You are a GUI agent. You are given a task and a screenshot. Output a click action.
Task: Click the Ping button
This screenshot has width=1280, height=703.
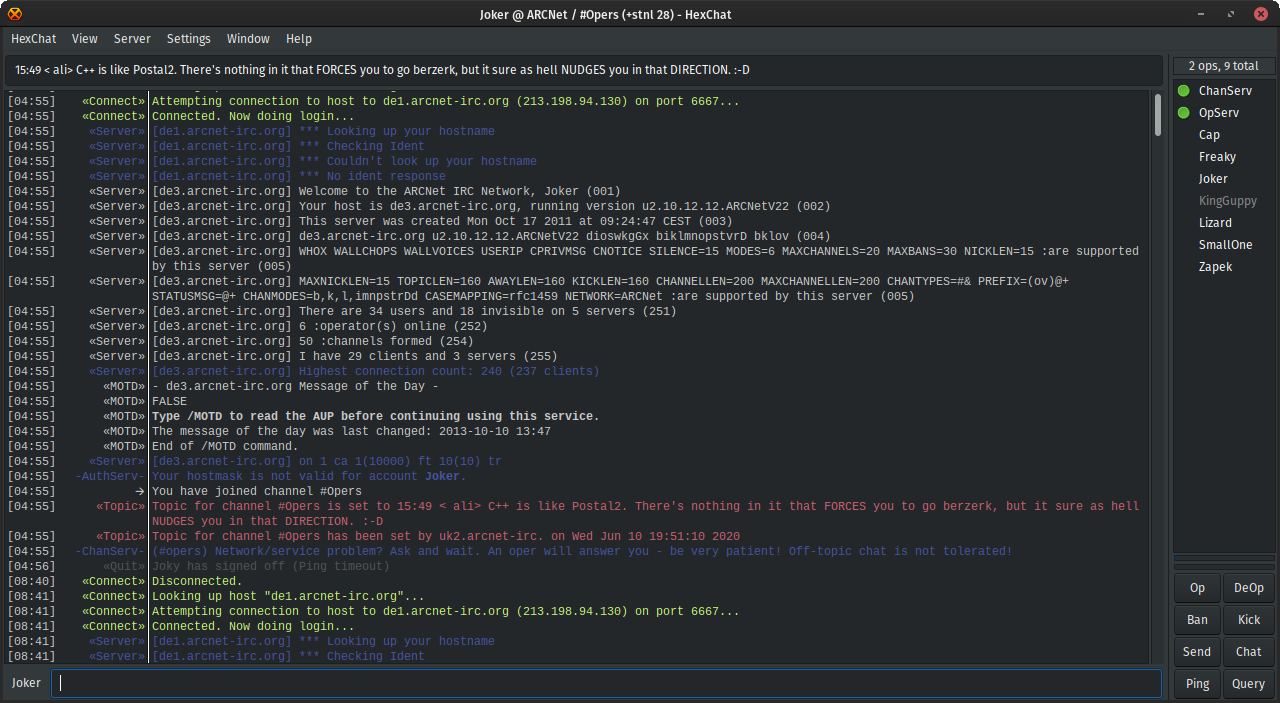click(1197, 684)
